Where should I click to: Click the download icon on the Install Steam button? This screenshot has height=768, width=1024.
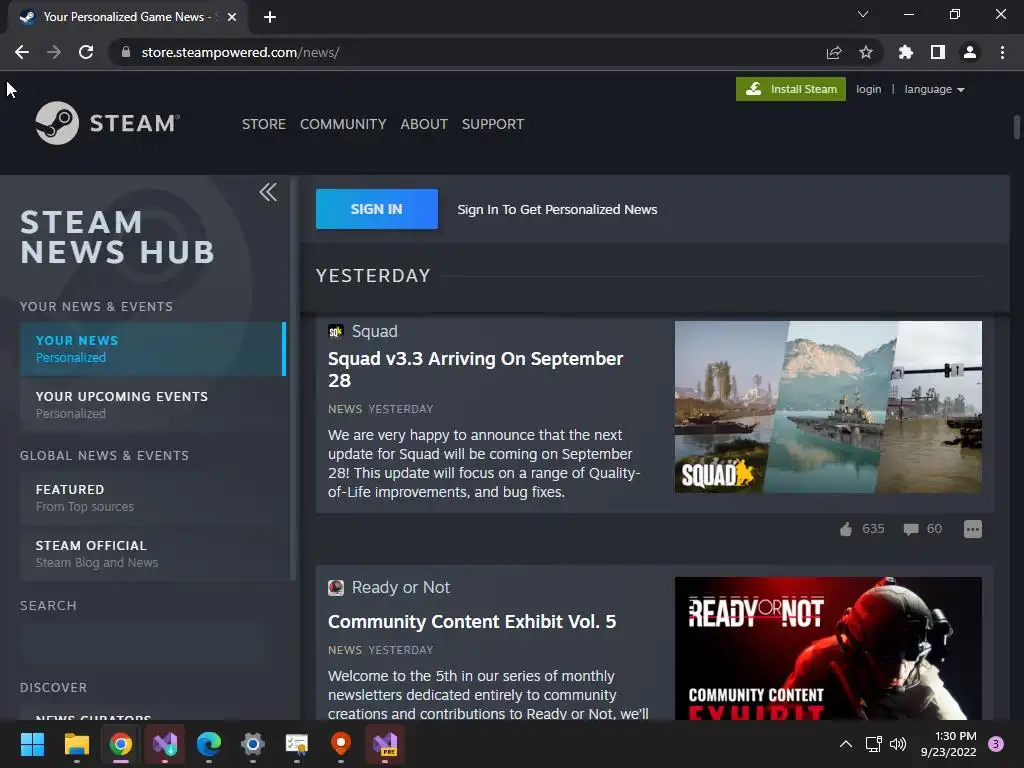[x=754, y=89]
